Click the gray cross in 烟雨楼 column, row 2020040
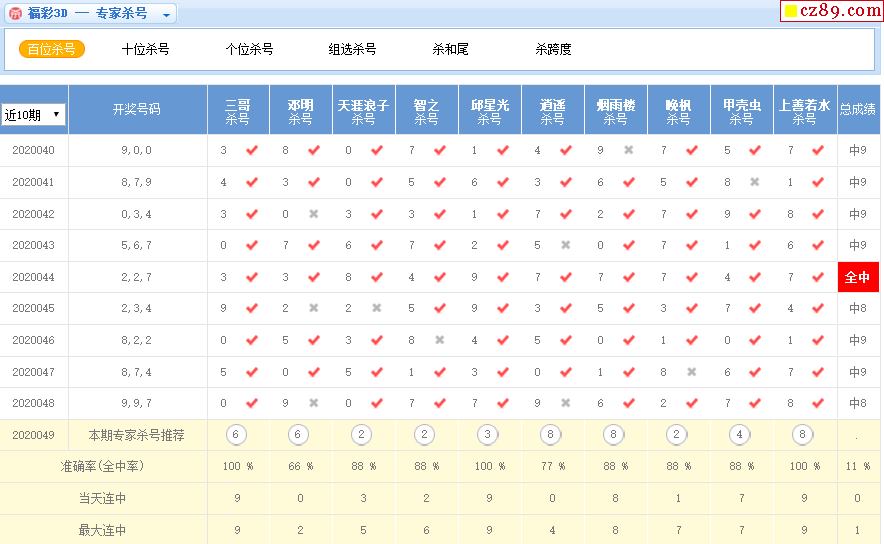884x544 pixels. (x=629, y=150)
